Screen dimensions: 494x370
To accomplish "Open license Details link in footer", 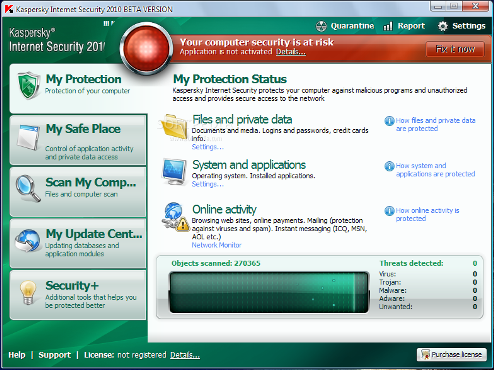I will coord(185,355).
